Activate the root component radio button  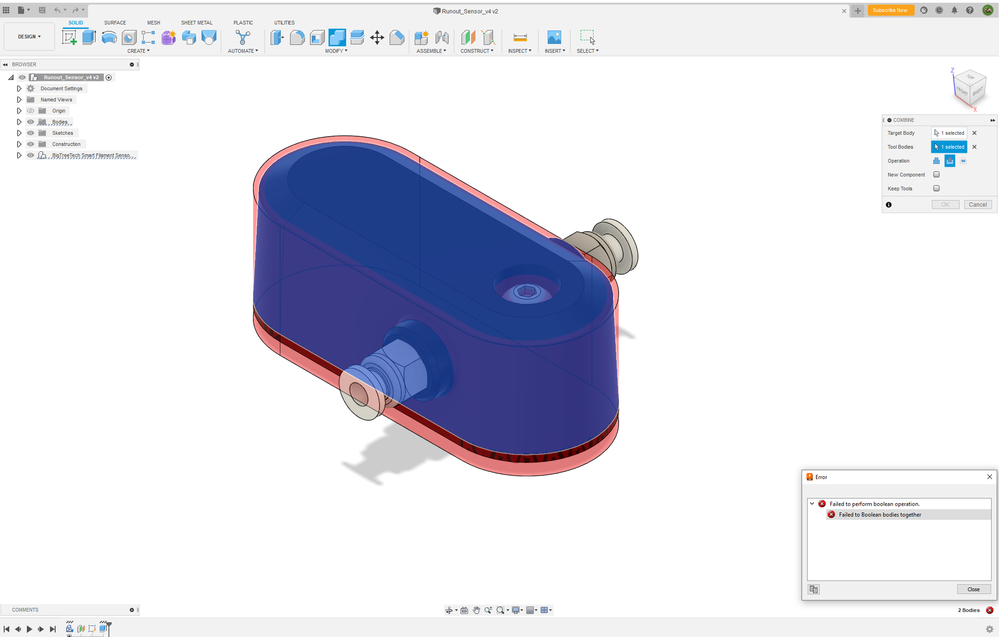point(109,77)
